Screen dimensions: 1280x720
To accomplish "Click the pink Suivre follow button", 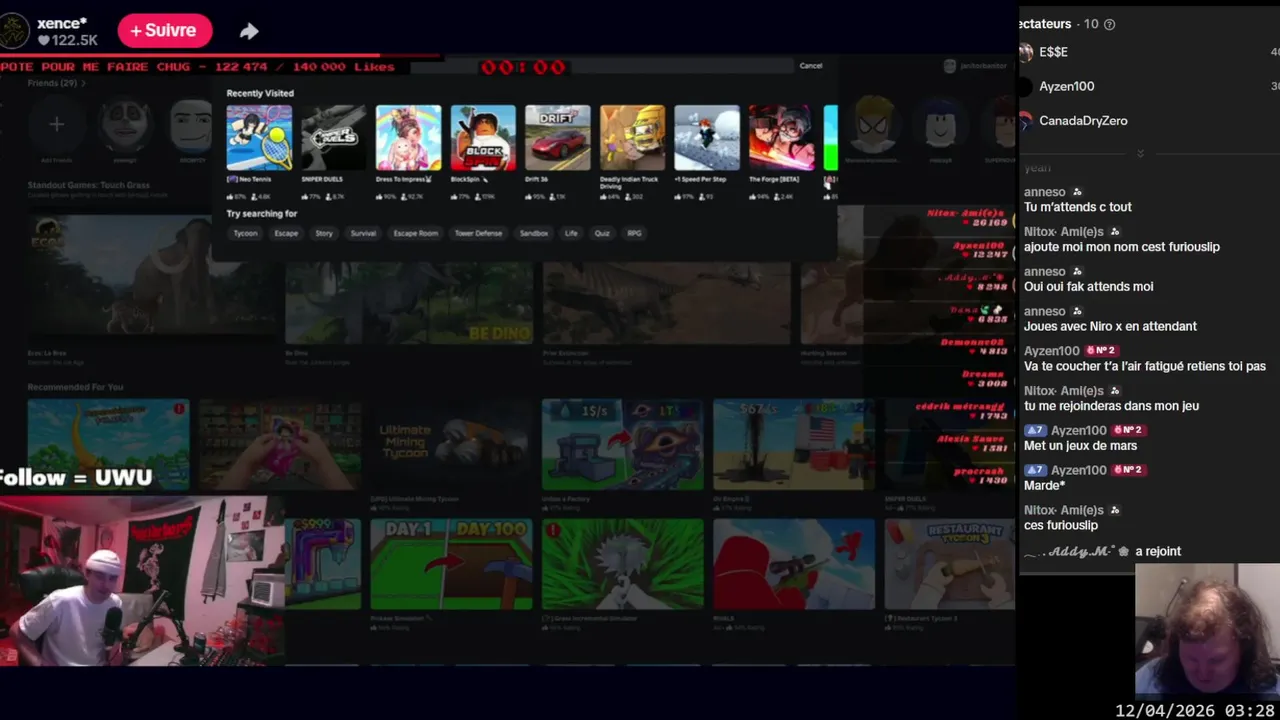I will click(165, 30).
